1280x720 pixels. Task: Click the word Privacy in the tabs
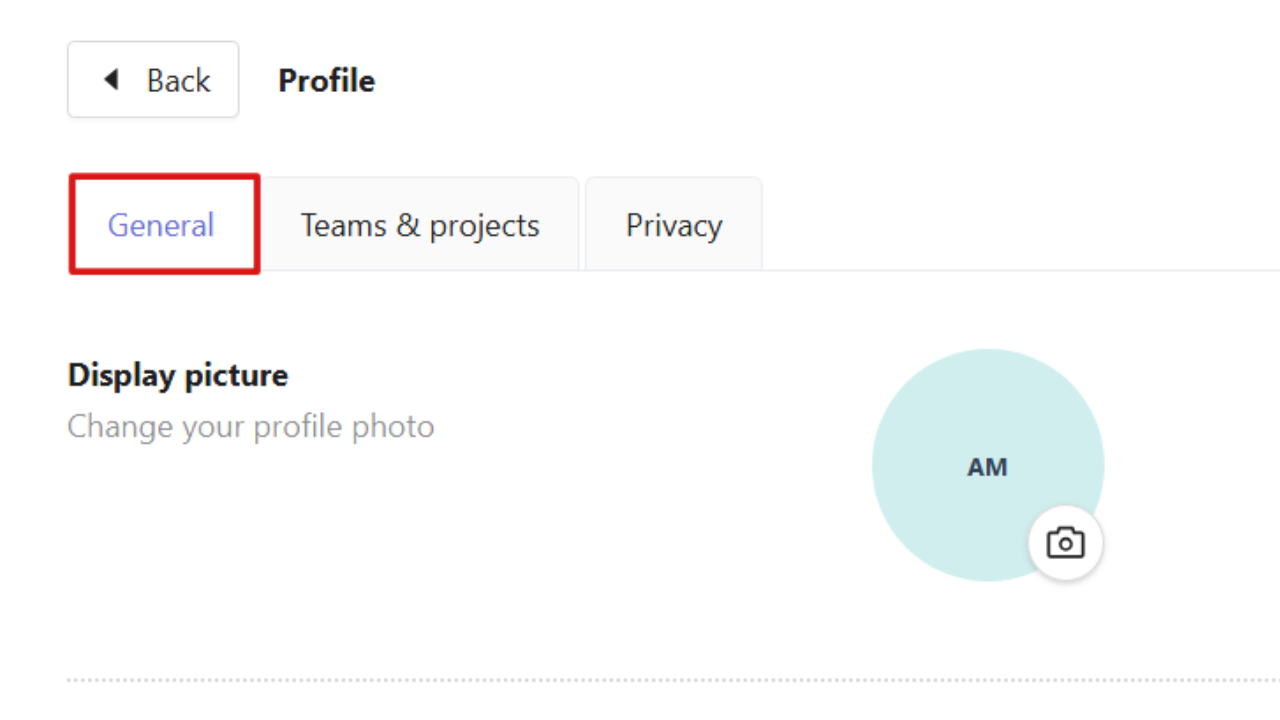tap(674, 225)
